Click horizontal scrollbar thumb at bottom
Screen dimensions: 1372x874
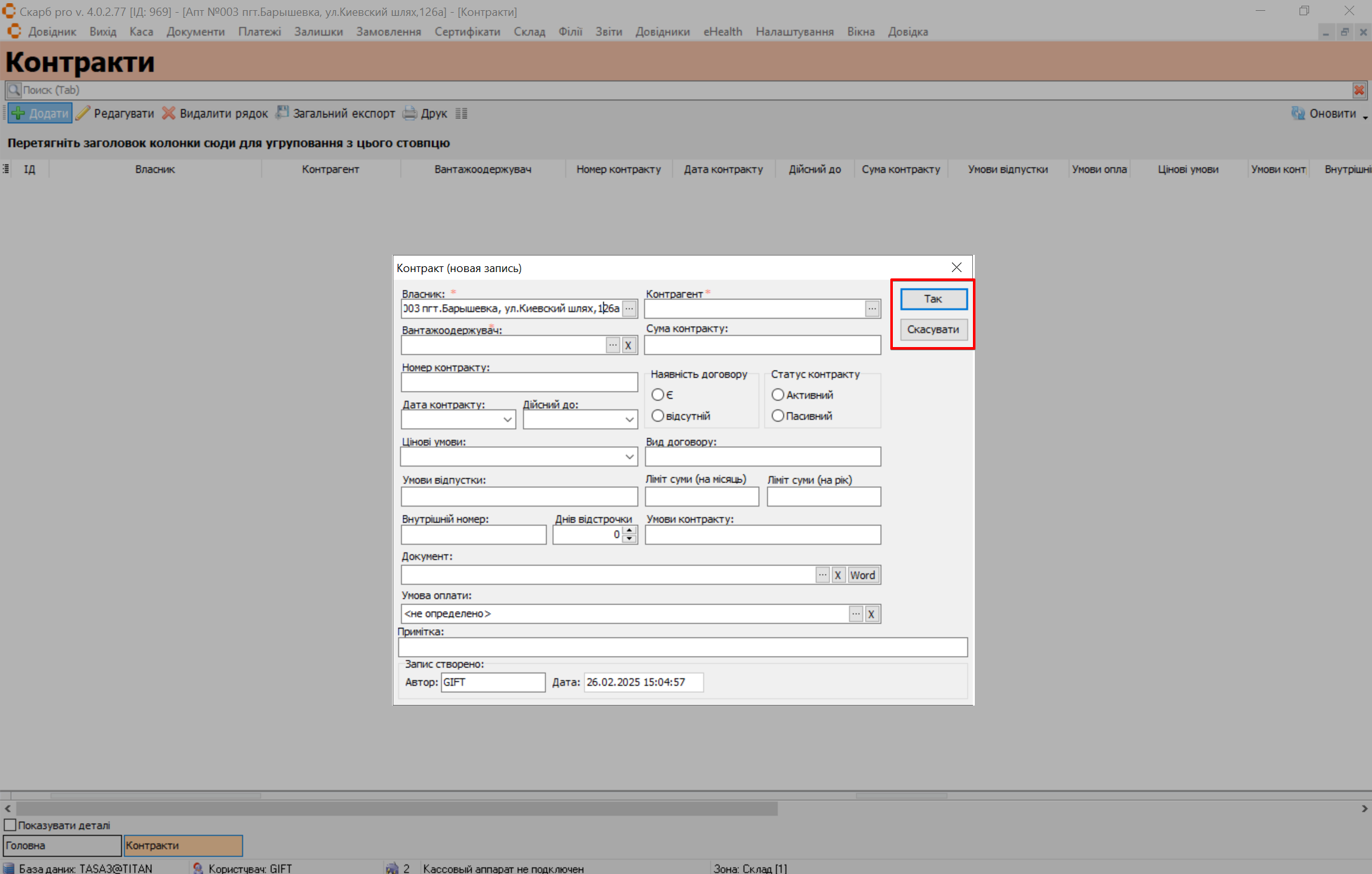(x=397, y=809)
